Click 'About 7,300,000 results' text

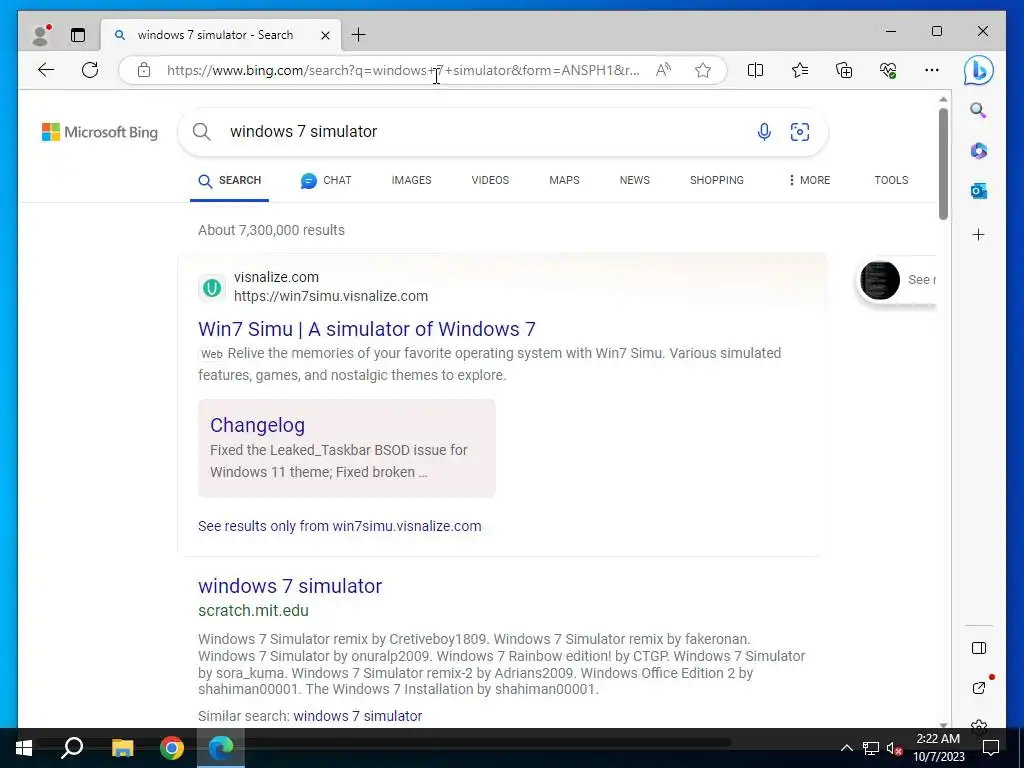pyautogui.click(x=272, y=231)
